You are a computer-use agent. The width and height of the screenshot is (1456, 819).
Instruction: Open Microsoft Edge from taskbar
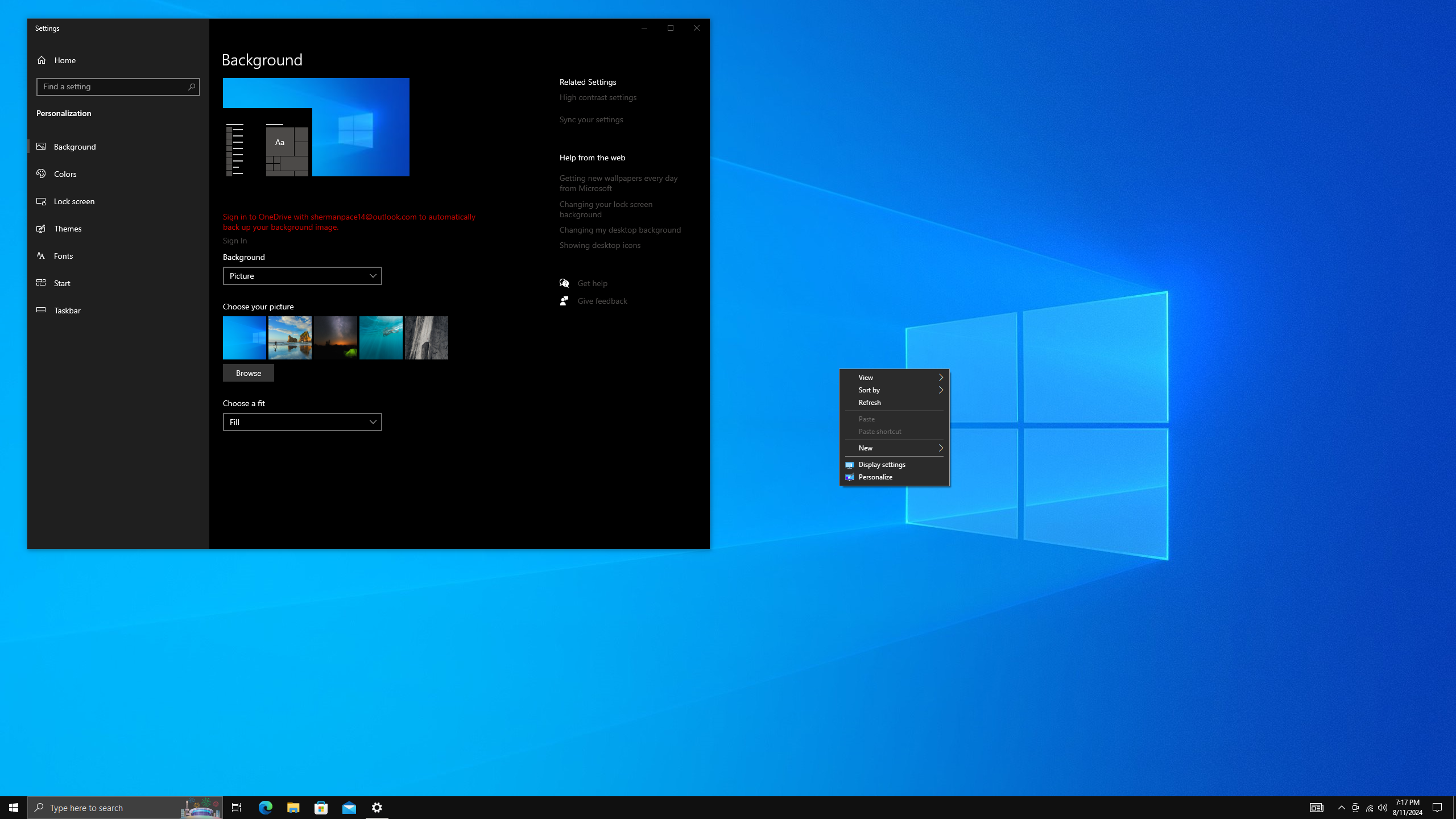pos(266,807)
